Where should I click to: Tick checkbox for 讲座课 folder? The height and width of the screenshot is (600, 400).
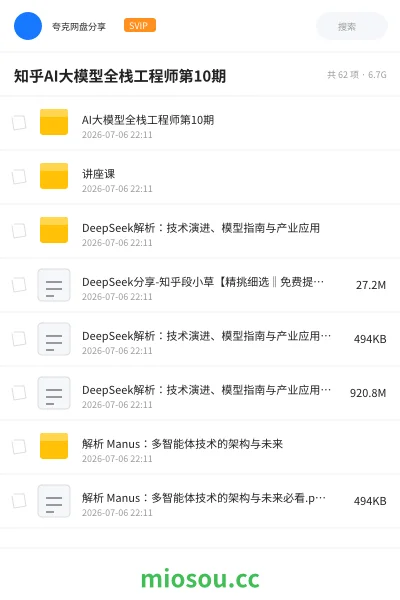click(19, 177)
